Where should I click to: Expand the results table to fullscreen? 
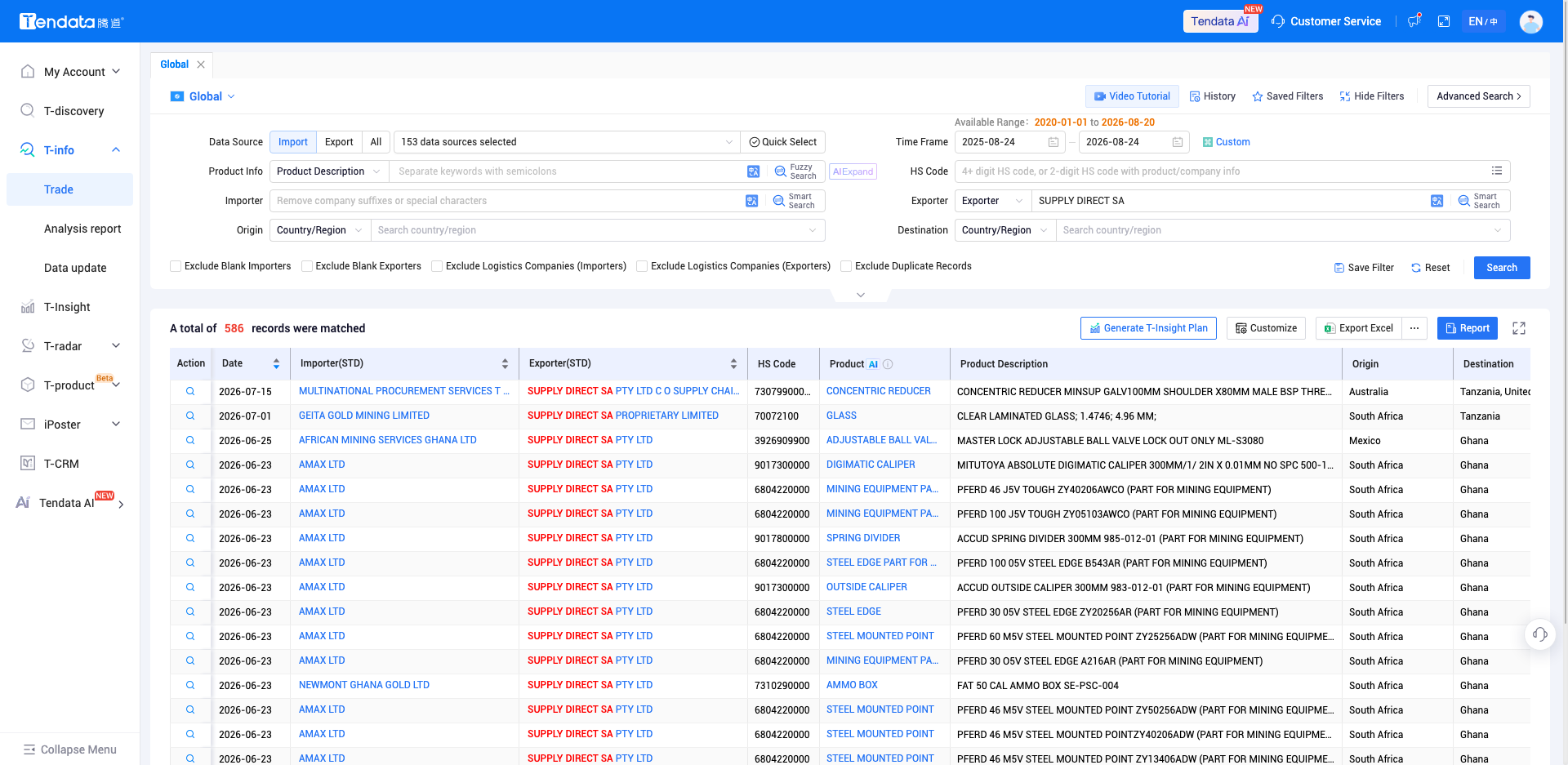click(1519, 328)
